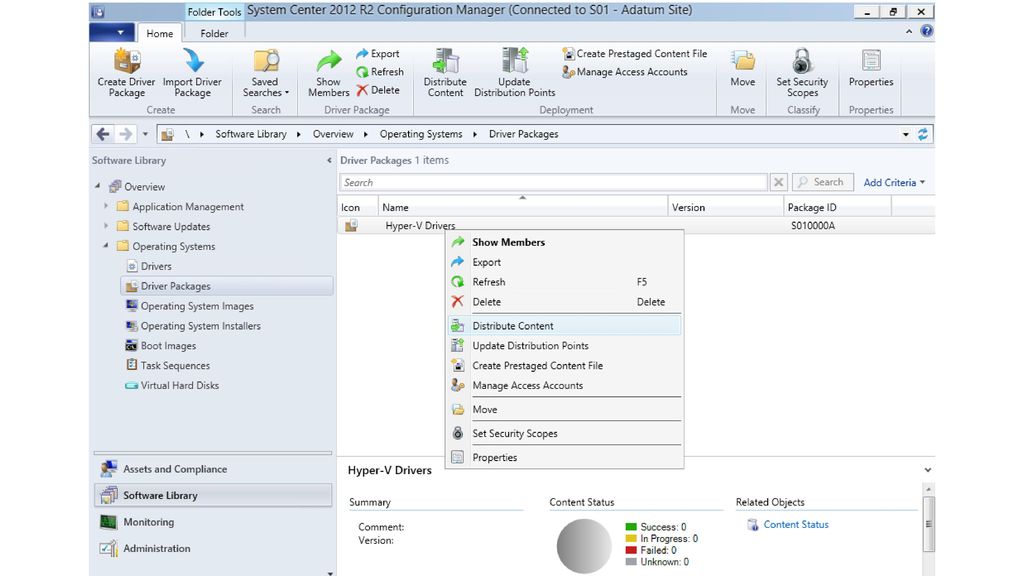Click the Distribute Content ribbon icon

445,72
